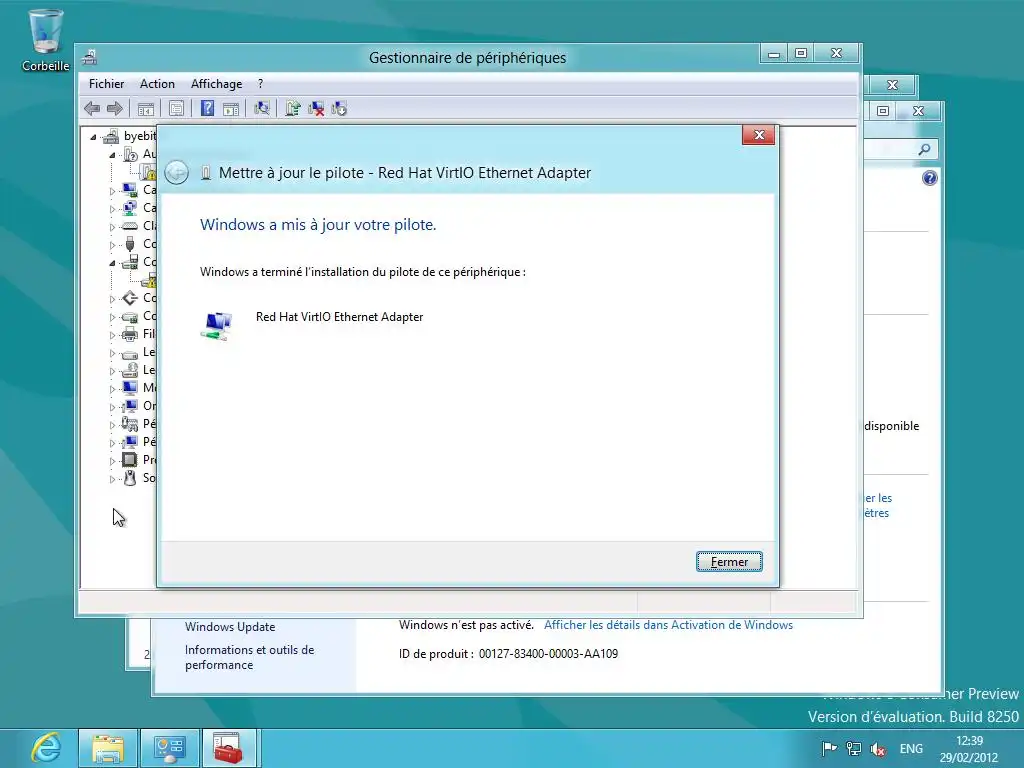Image resolution: width=1024 pixels, height=768 pixels.
Task: Open 'Afficher les détails dans Activation de Windows' link
Action: (x=668, y=625)
